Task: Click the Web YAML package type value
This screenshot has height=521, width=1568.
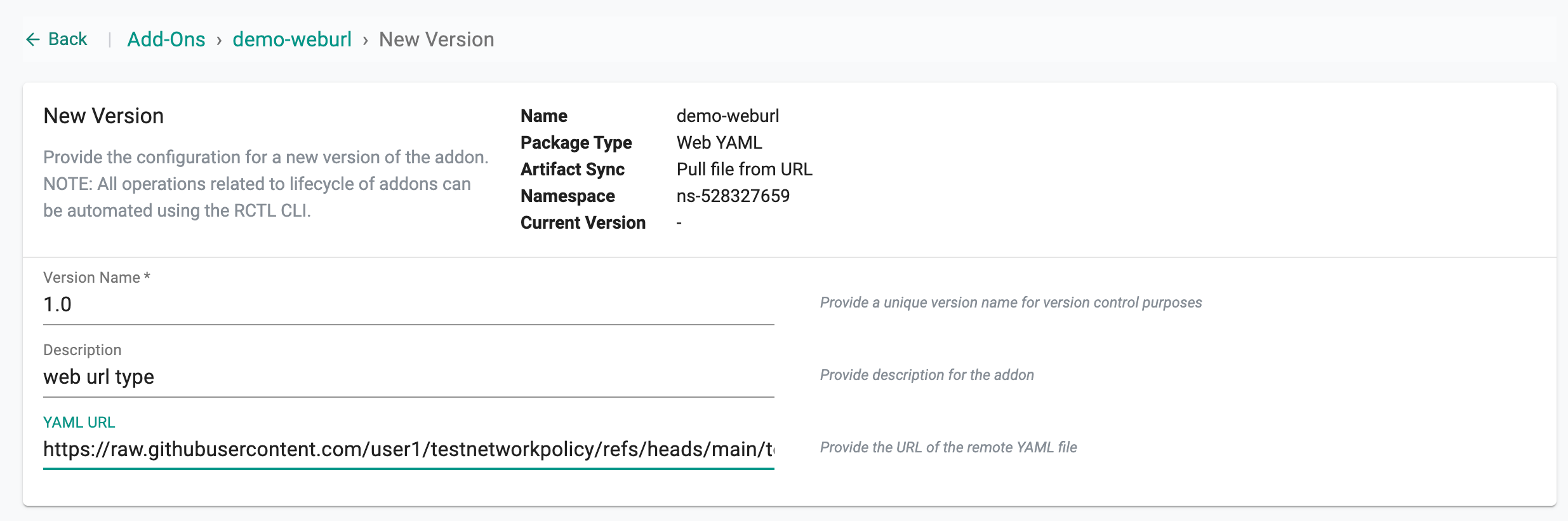Action: point(719,143)
